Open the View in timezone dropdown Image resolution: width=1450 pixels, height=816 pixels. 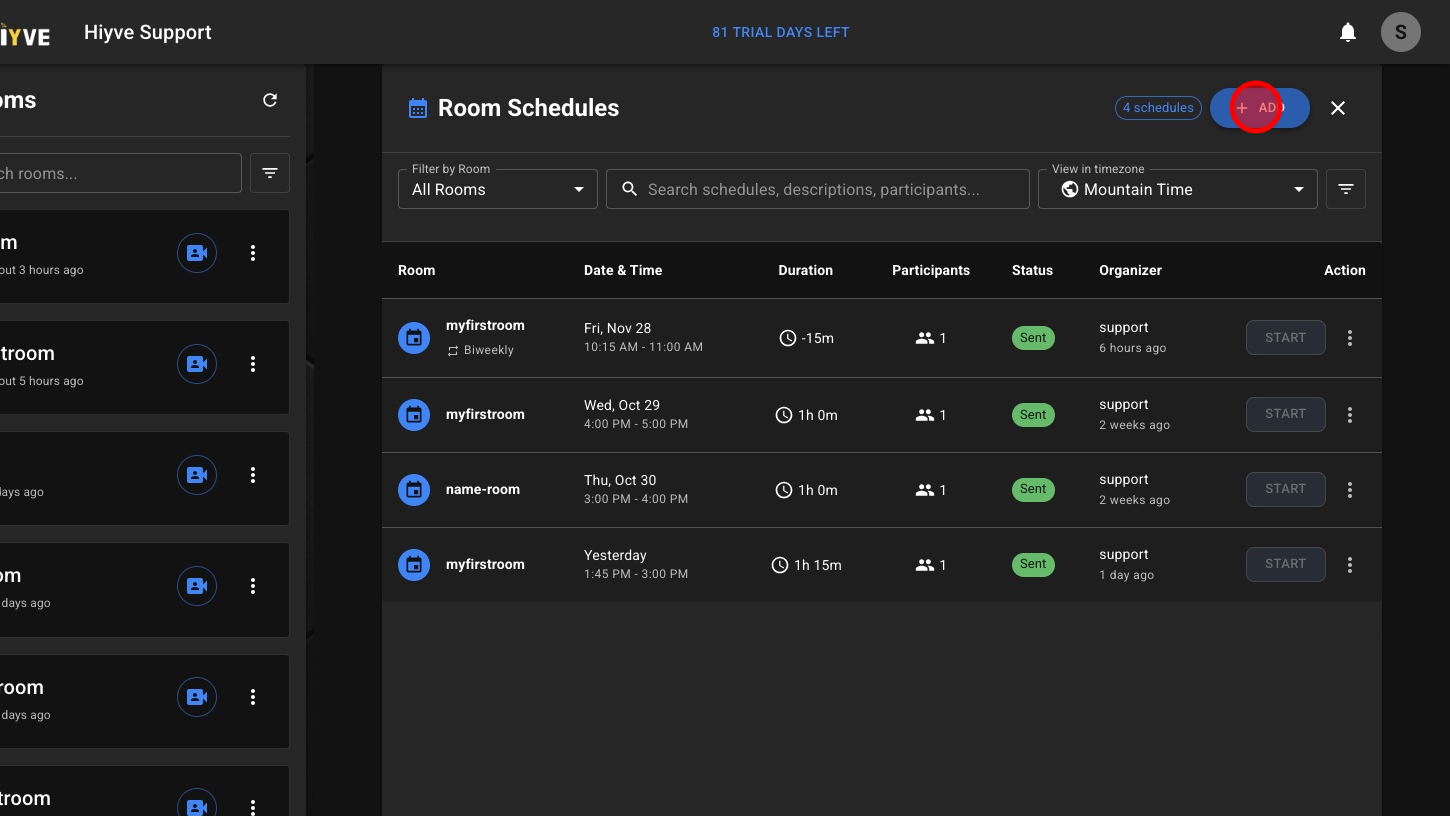tap(1177, 189)
